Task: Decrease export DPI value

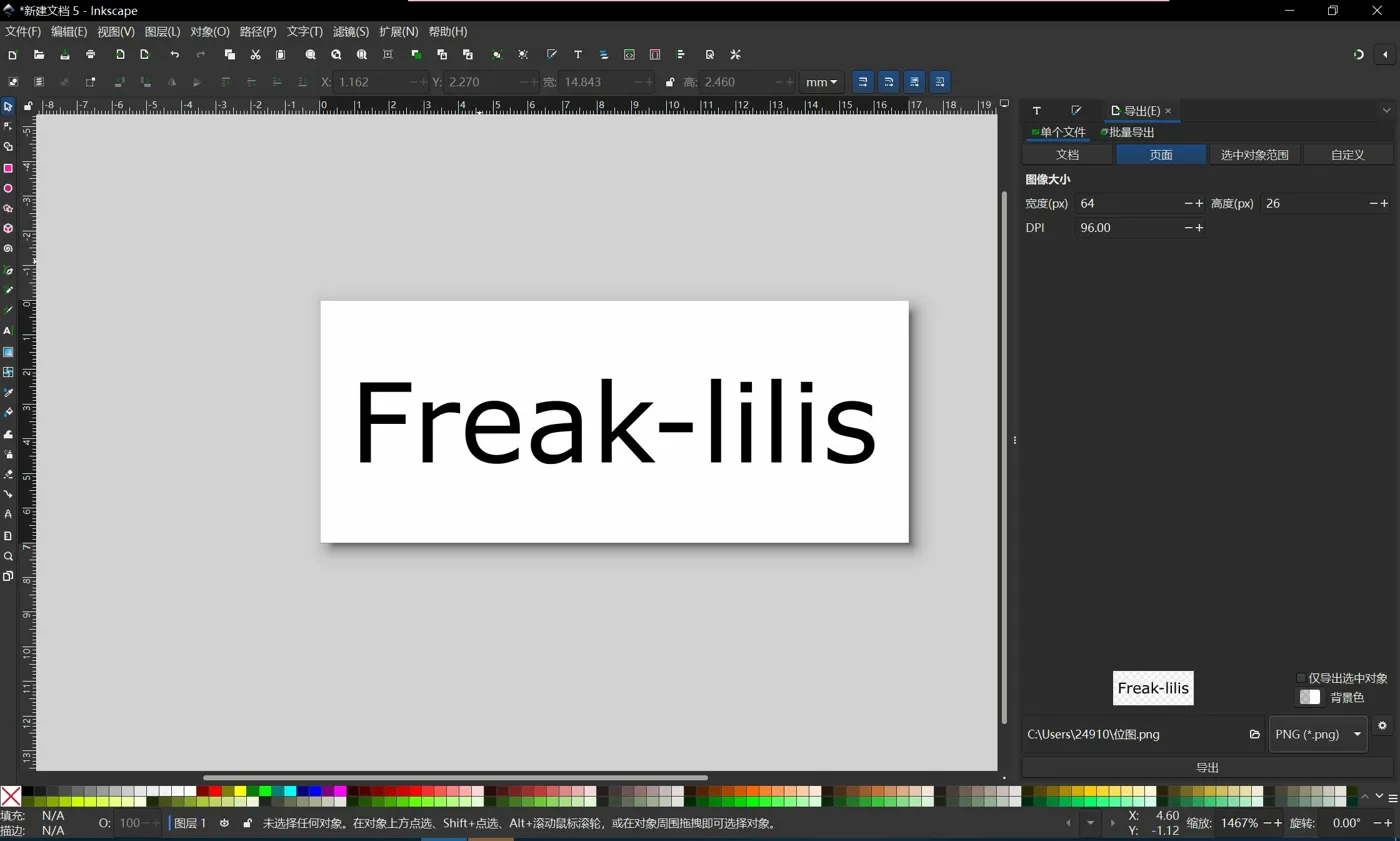Action: point(1188,228)
